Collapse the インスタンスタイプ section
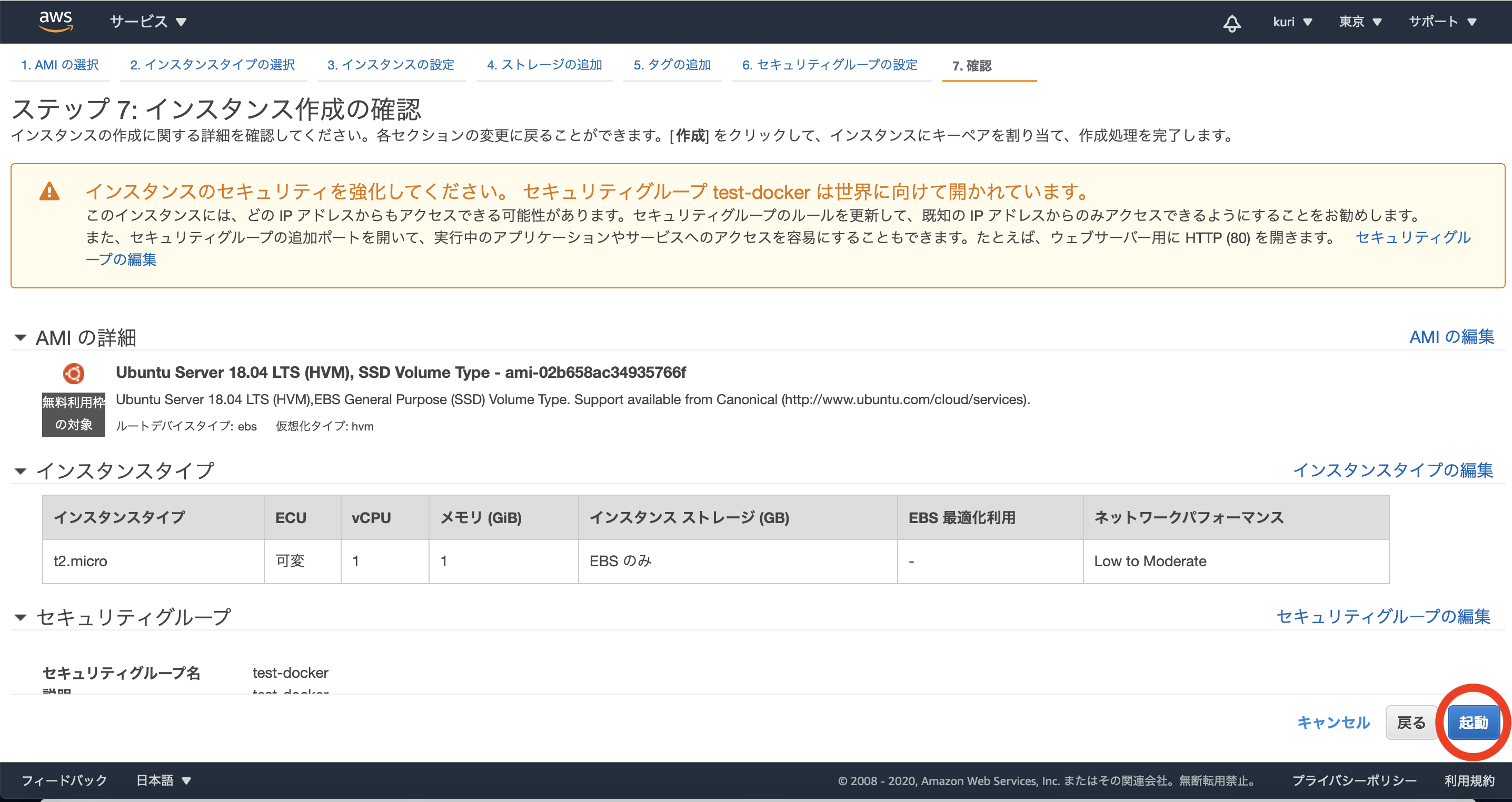Screen dimensions: 1512x802 21,471
